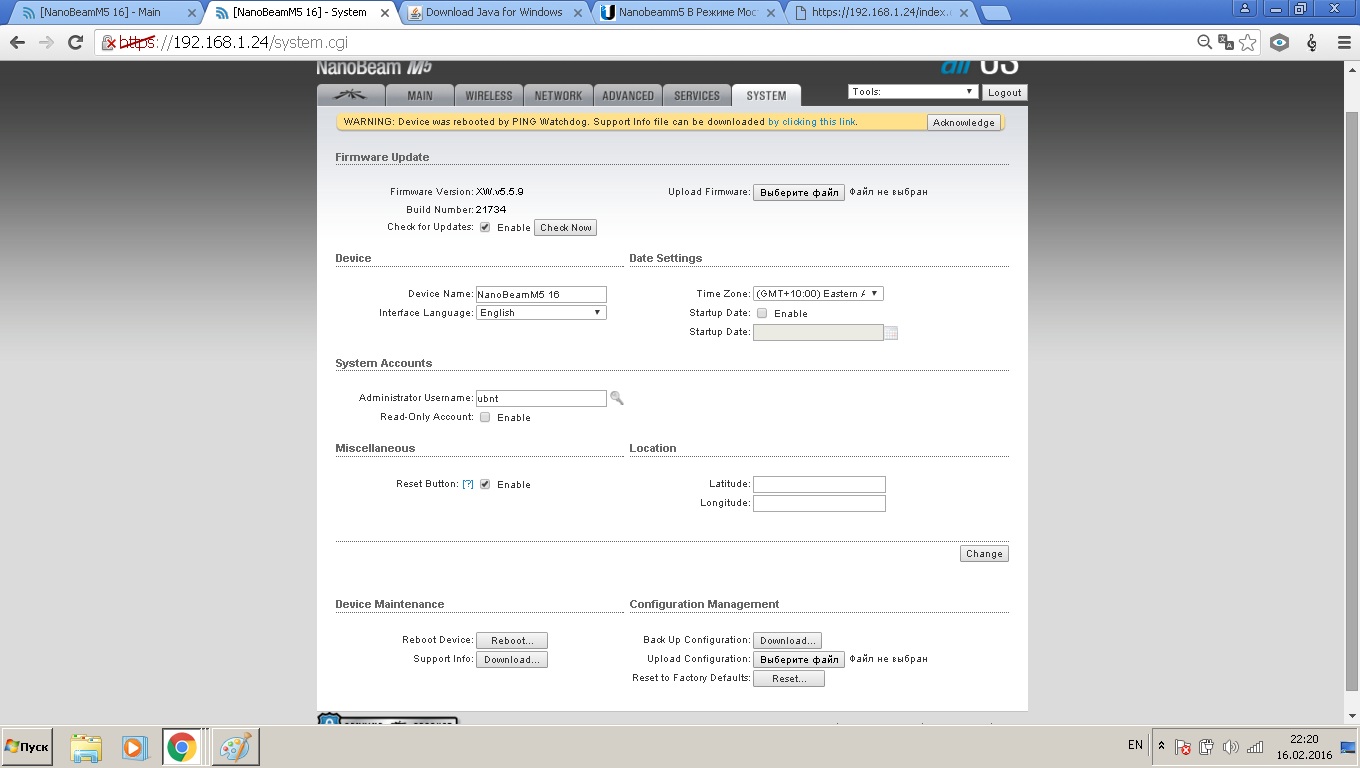Open the Пуск Start button

pyautogui.click(x=27, y=747)
